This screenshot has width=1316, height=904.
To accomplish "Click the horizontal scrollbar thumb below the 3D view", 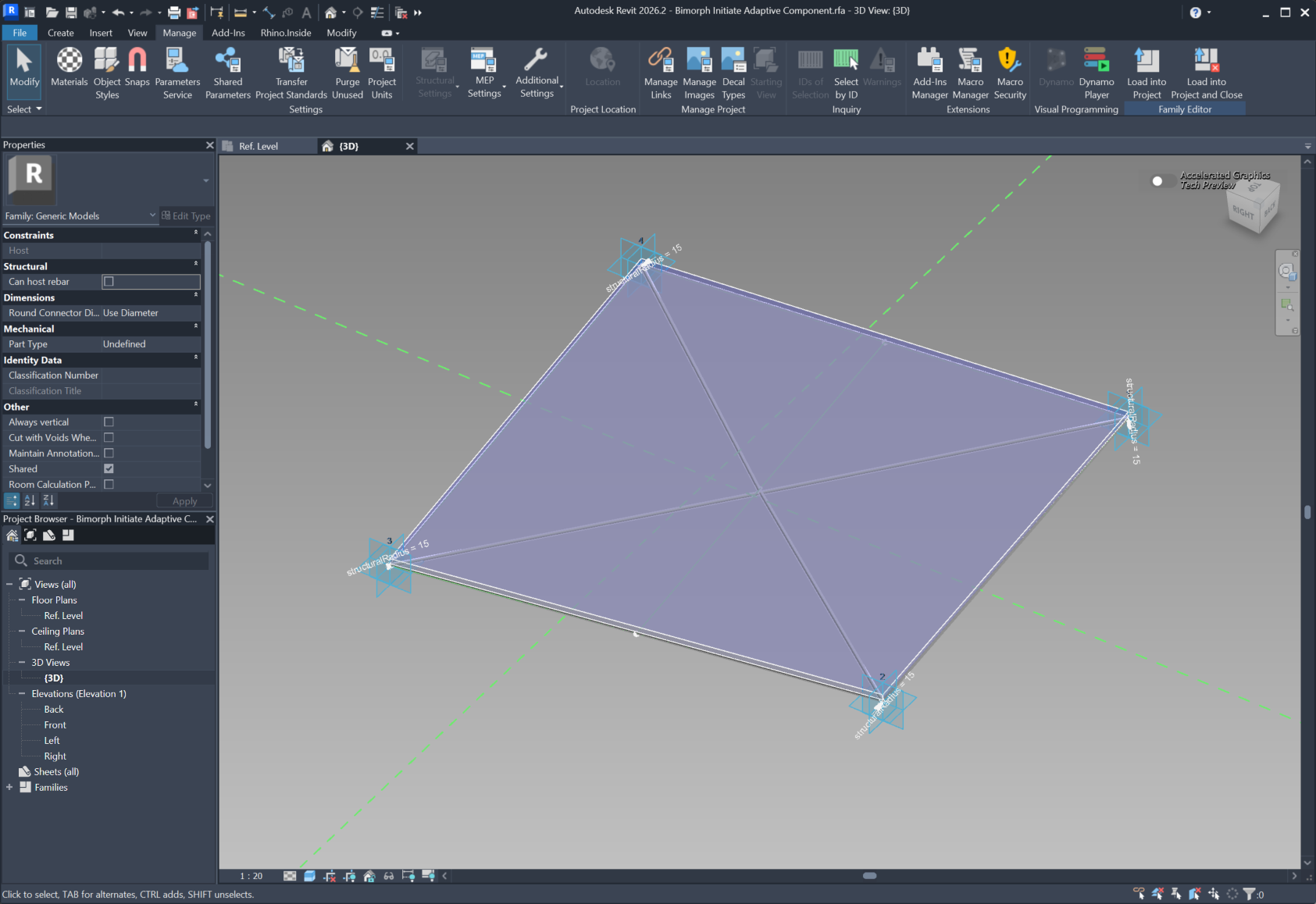I will pos(869,875).
